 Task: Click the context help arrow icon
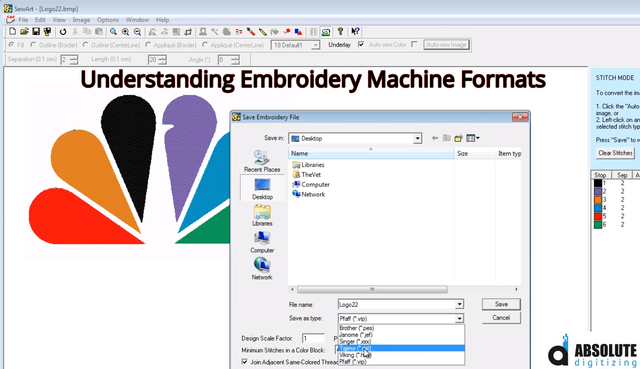click(355, 31)
